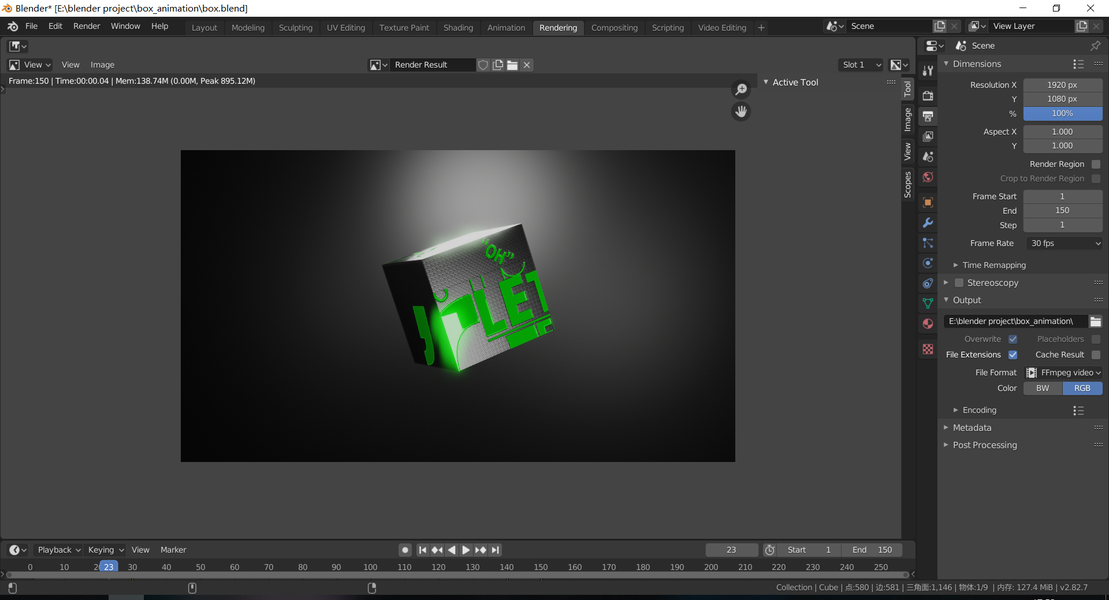Open image folder icon beside Render Result

tap(513, 64)
